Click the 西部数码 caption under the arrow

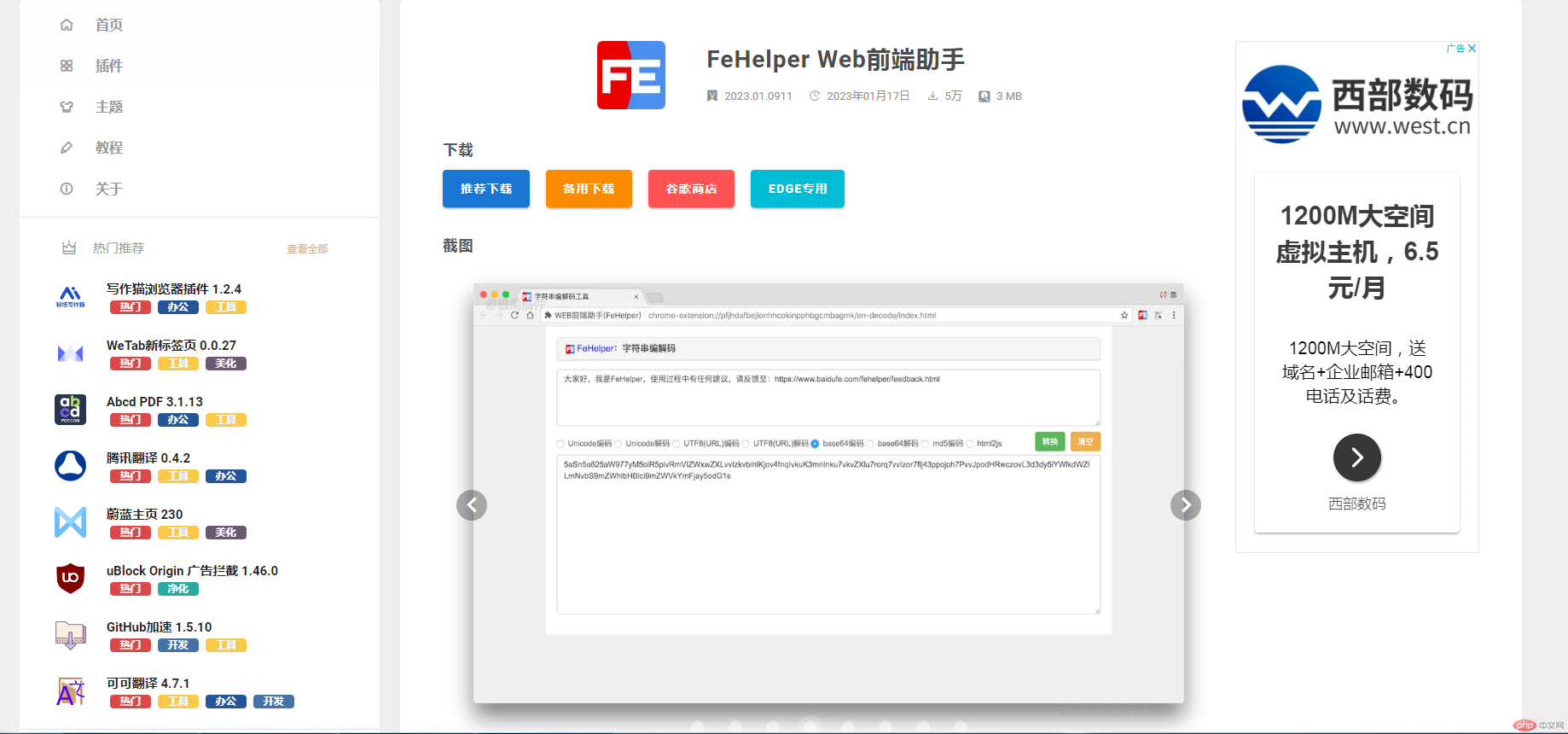pos(1357,504)
